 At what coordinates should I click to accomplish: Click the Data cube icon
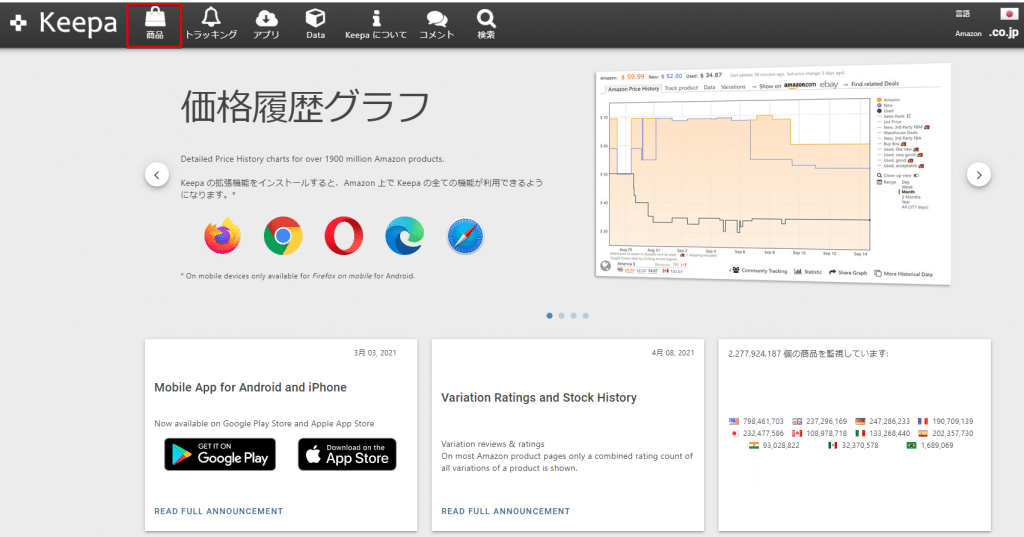[316, 18]
